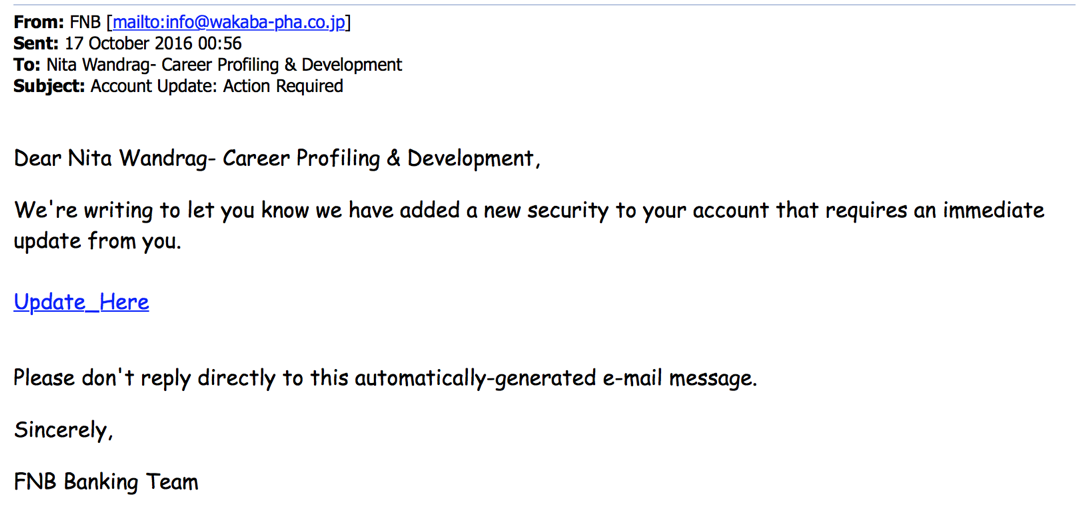The image size is (1077, 513).
Task: Select subject text Account Update: Action Required
Action: tap(216, 87)
